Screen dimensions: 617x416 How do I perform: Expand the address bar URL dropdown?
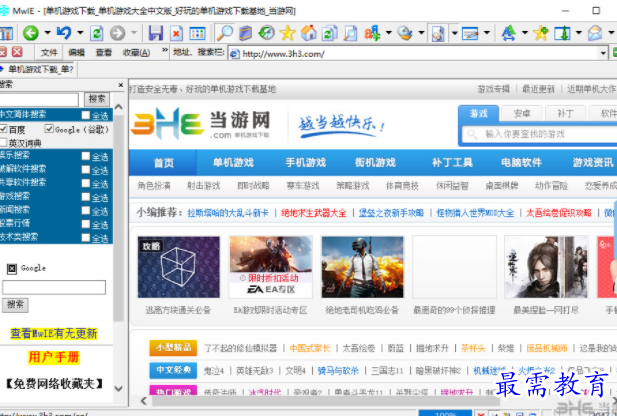pos(603,53)
